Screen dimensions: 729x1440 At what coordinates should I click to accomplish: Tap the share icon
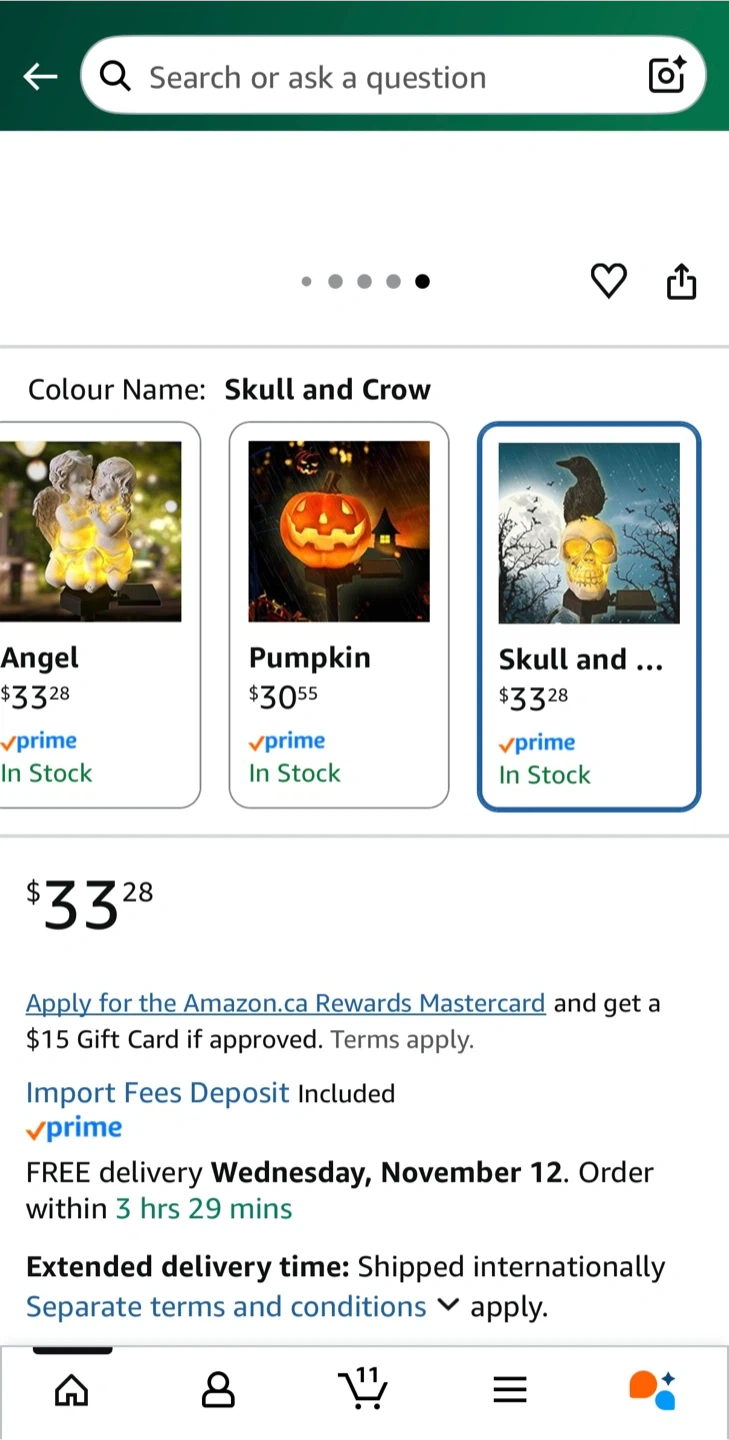click(681, 281)
